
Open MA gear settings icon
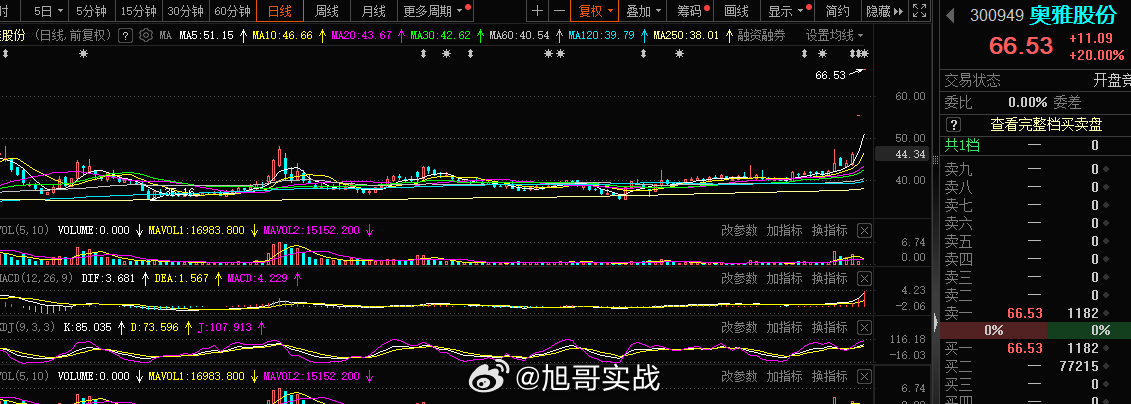[146, 35]
